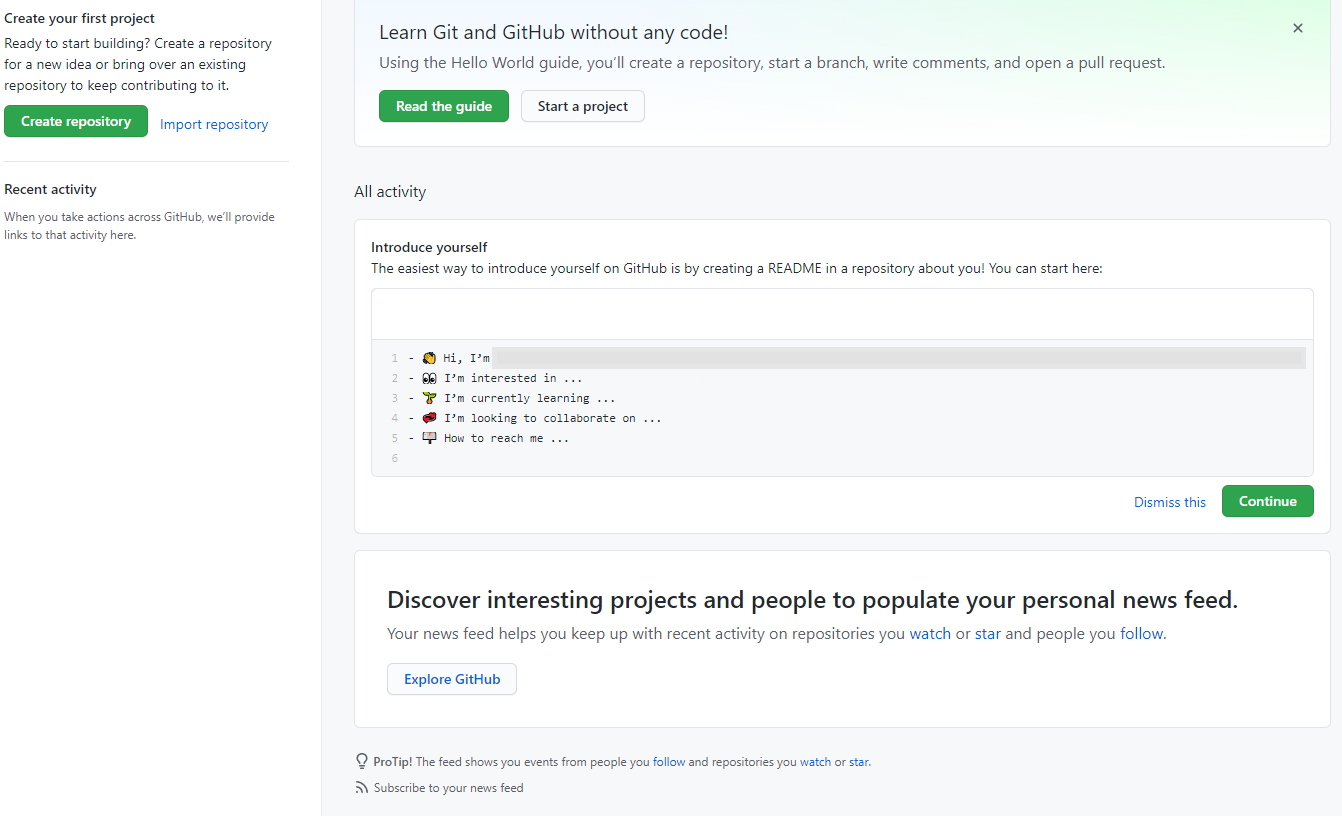Open the Import repository link
1342x816 pixels.
(214, 124)
